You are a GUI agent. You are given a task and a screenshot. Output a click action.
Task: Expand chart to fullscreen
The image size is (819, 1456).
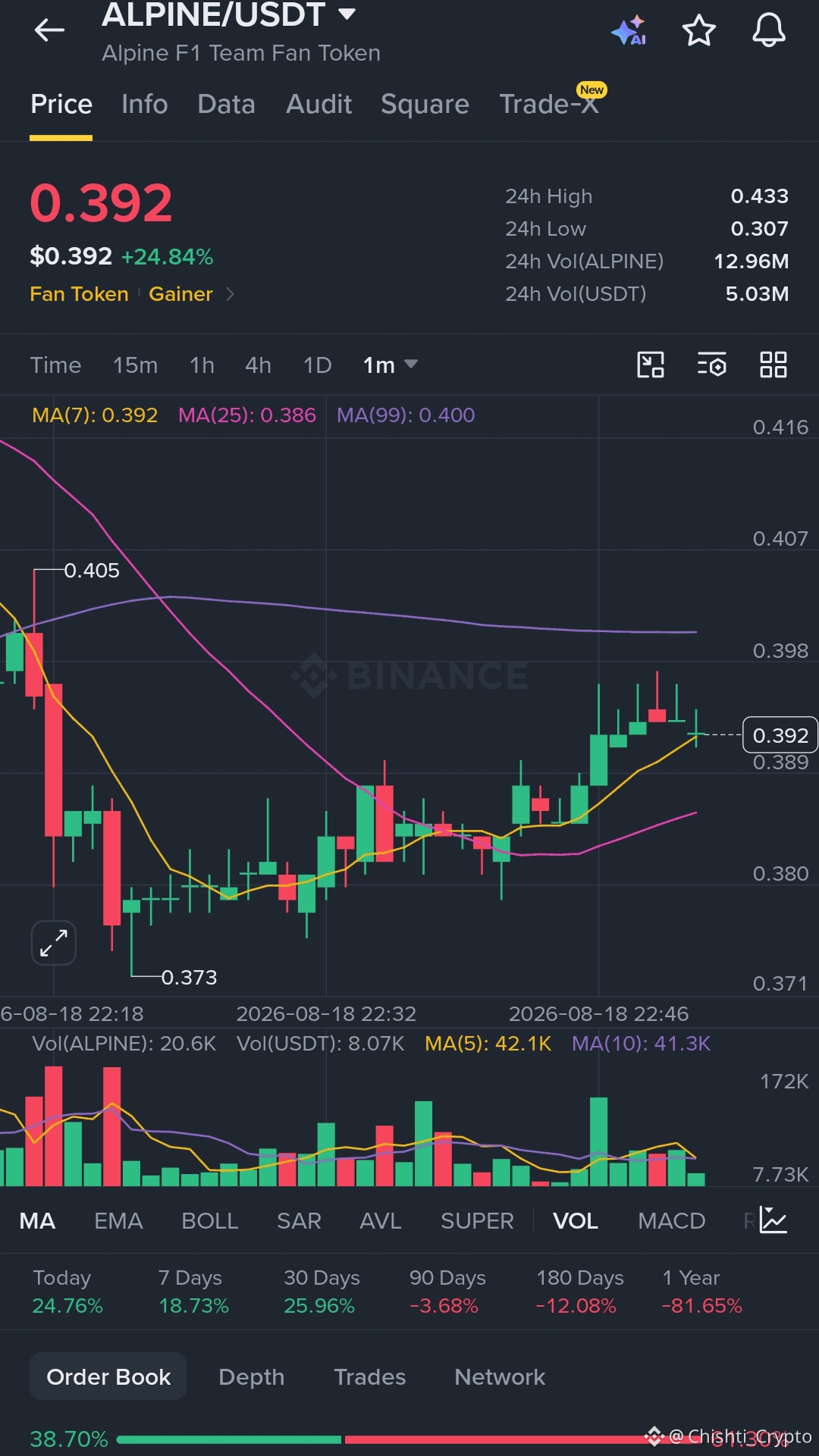pyautogui.click(x=54, y=943)
